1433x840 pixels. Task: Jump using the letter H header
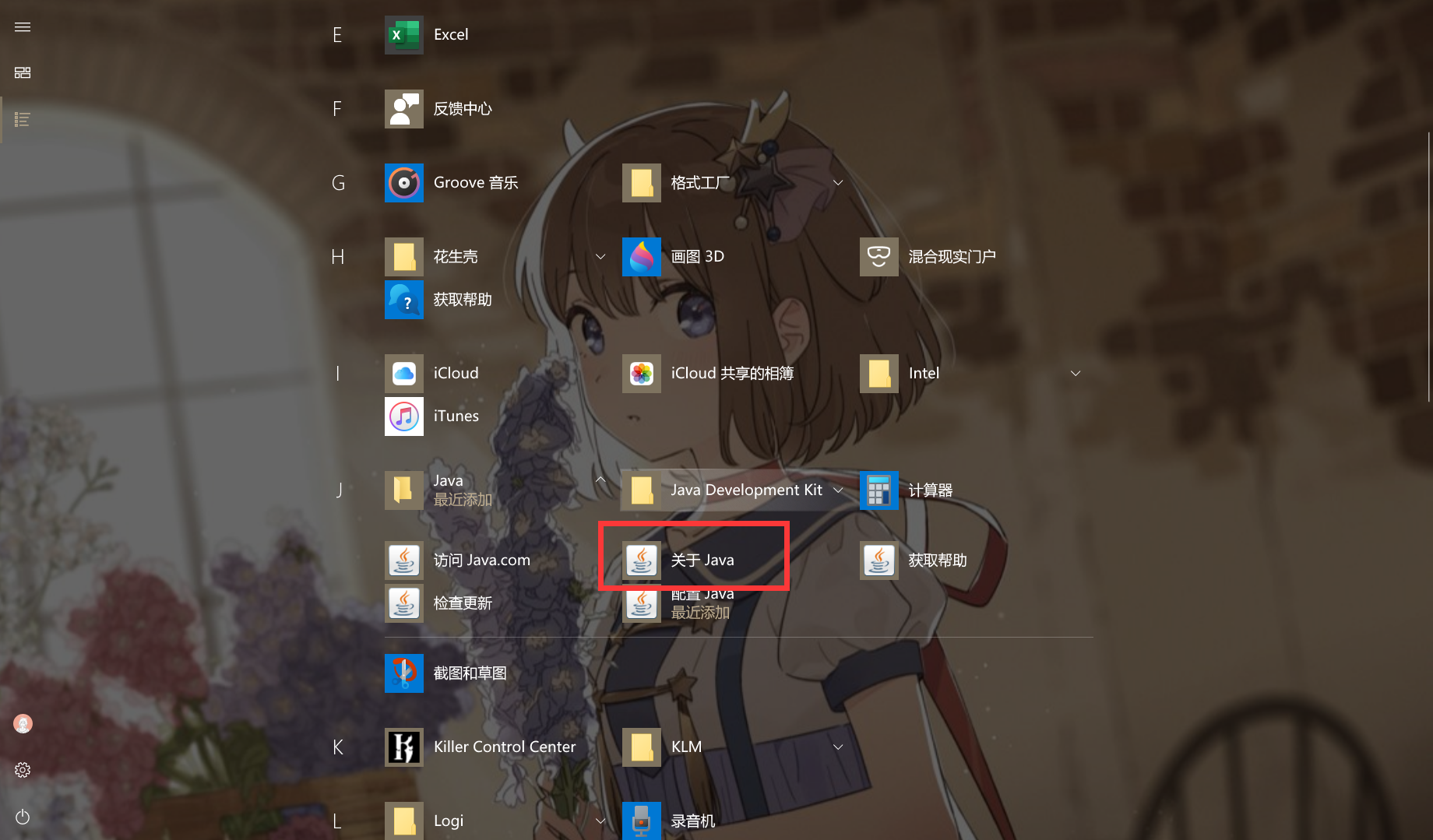(338, 257)
